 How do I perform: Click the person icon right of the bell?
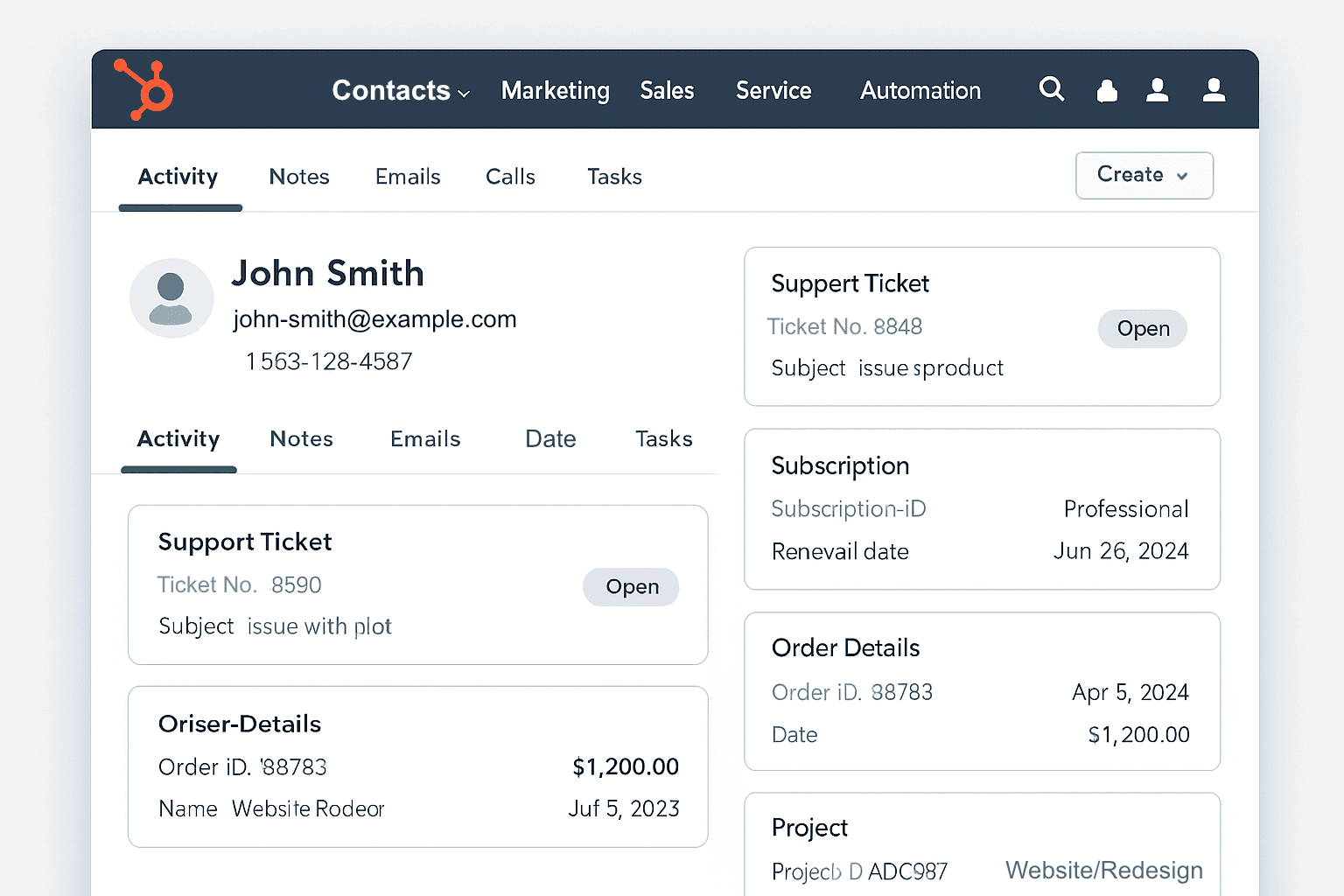[1157, 90]
